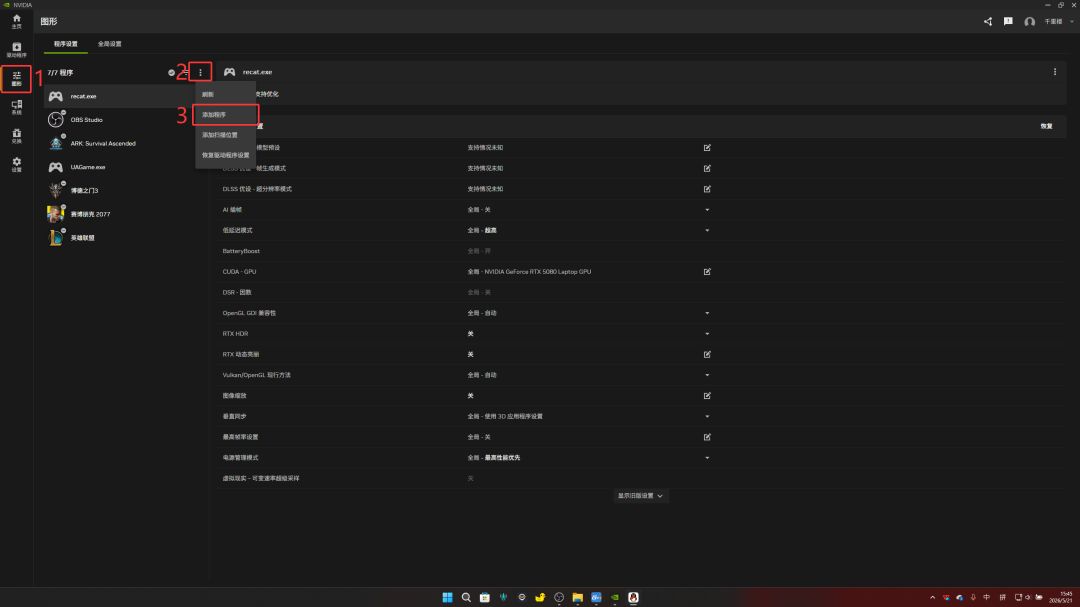Click the DSR - 因数 setting label

[236, 292]
